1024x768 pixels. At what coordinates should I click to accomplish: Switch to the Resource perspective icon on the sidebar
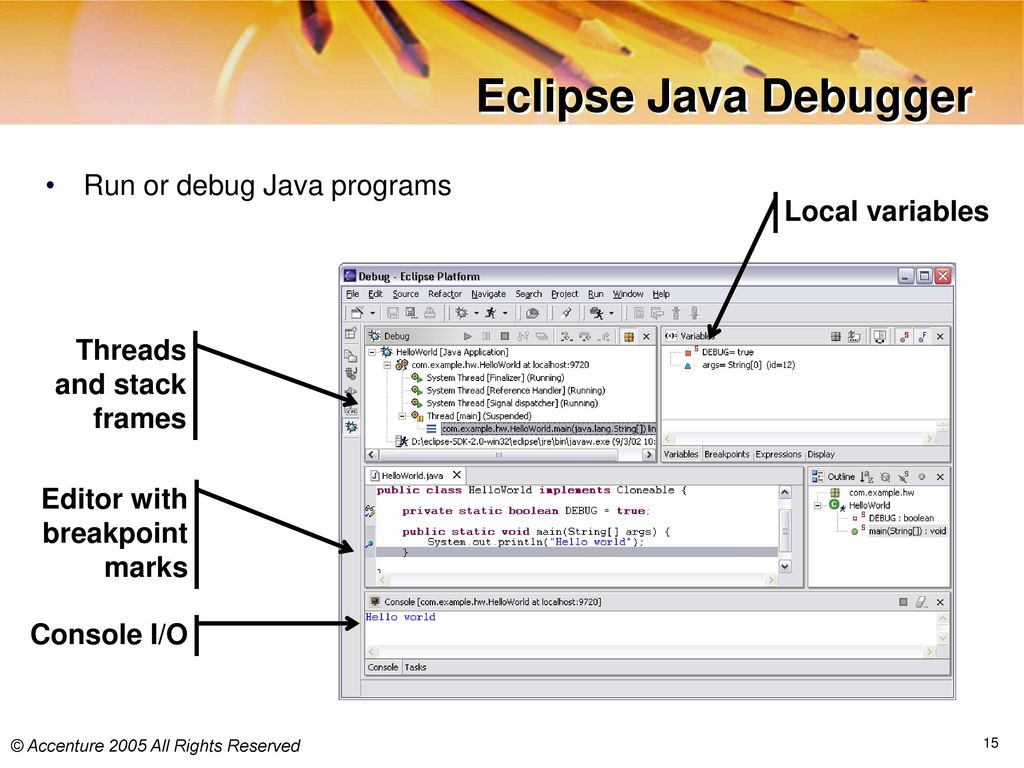(351, 355)
